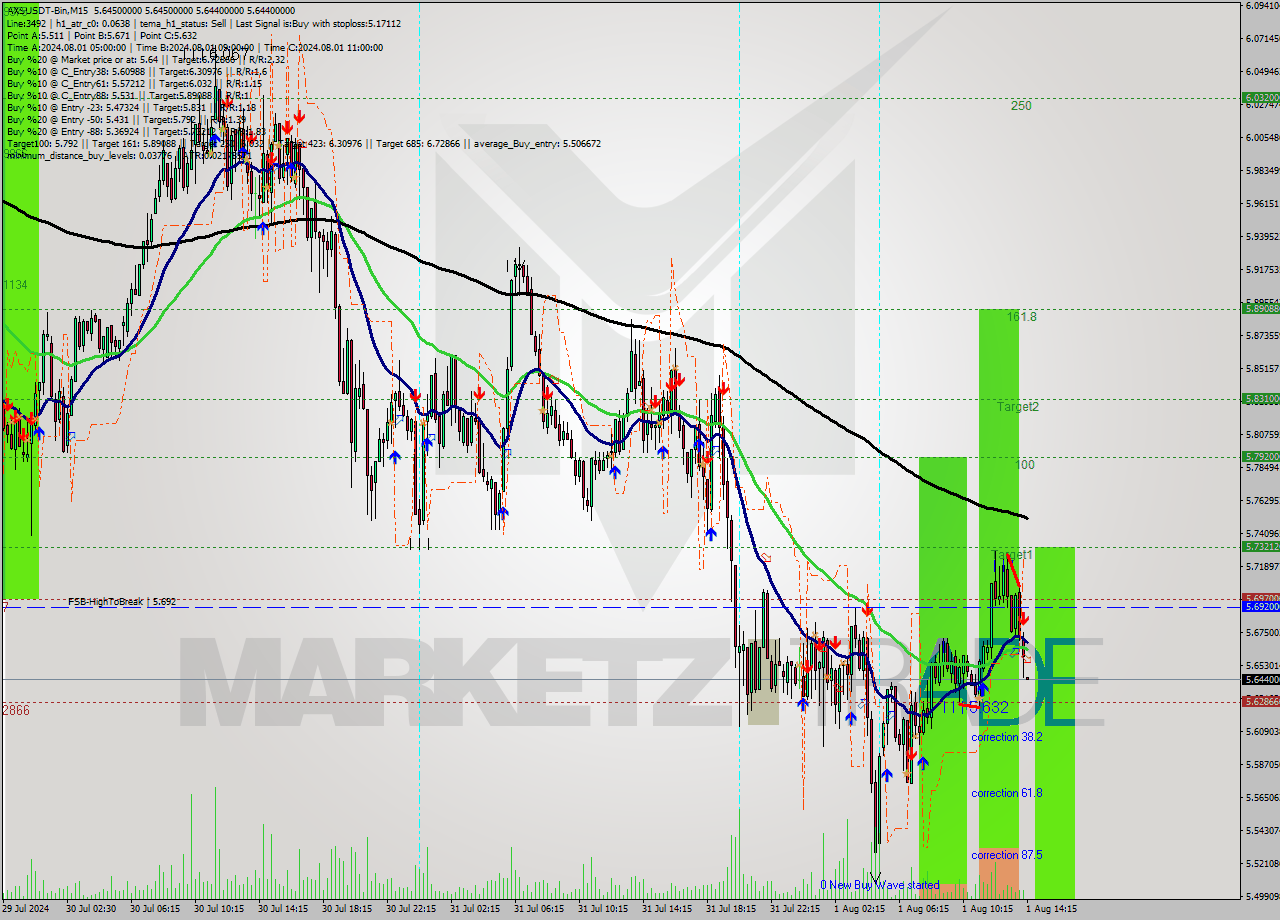The width and height of the screenshot is (1280, 920).
Task: Click the '1 Aug 06:15' time axis label
Action: pyautogui.click(x=923, y=909)
